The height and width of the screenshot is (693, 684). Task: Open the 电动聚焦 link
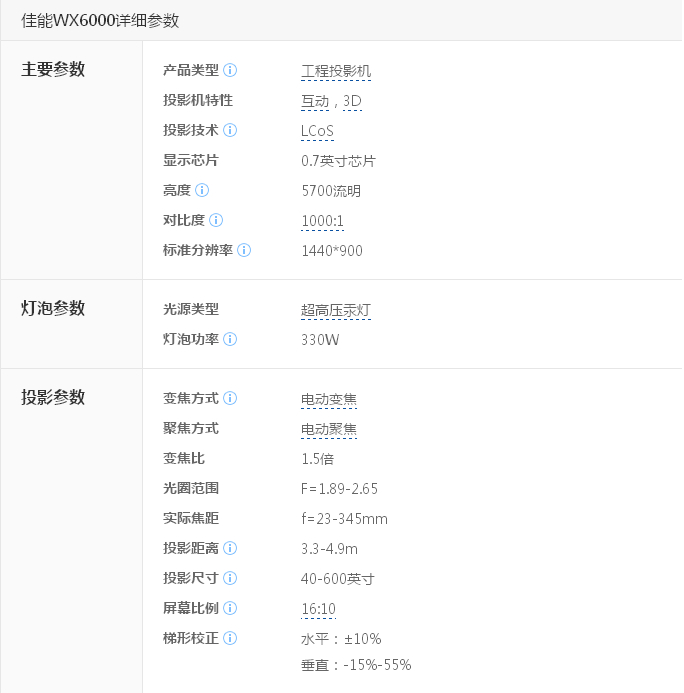[329, 430]
